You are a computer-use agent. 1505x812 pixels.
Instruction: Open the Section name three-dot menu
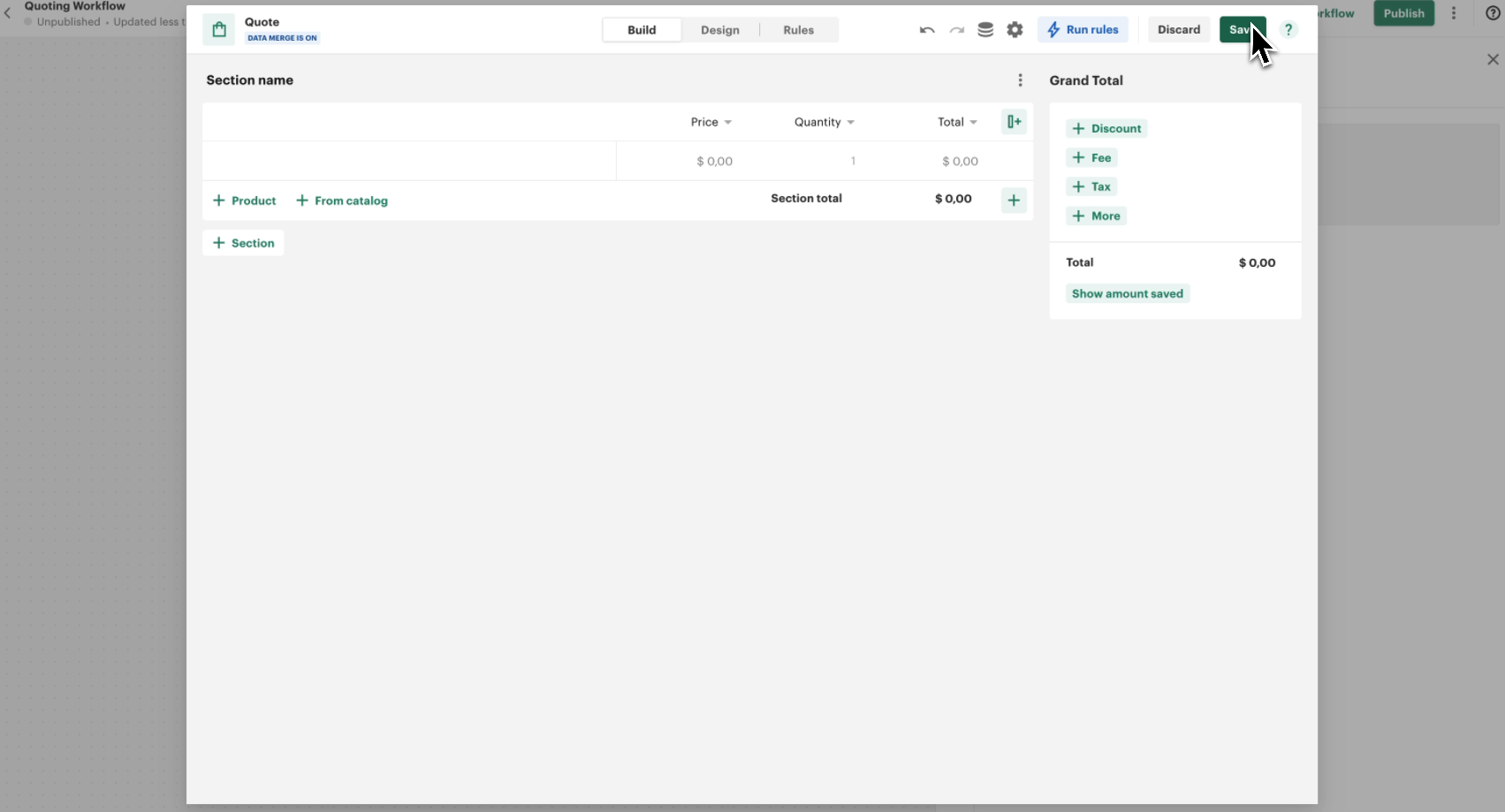click(x=1020, y=80)
